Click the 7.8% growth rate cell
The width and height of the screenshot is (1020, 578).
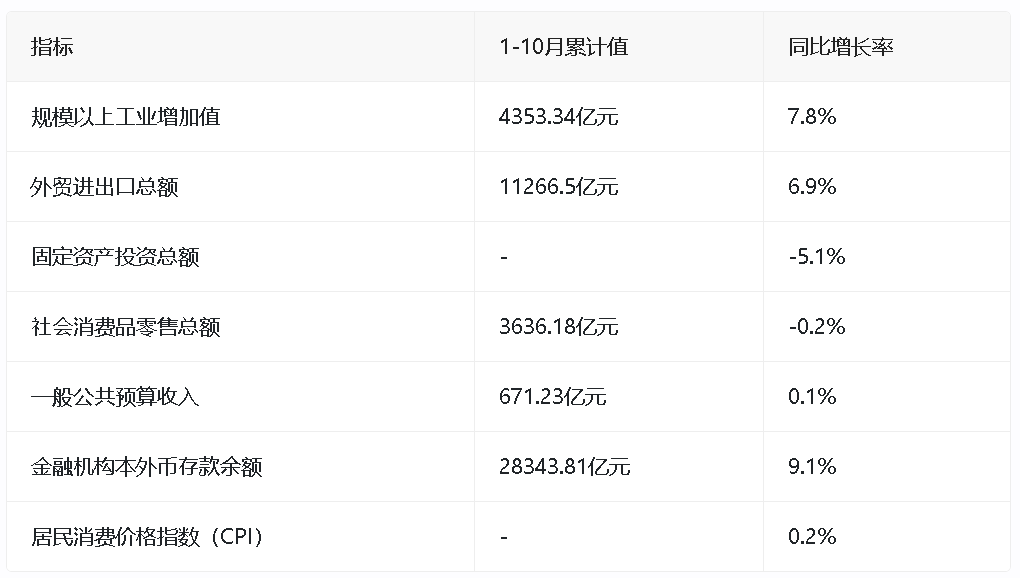[x=812, y=117]
